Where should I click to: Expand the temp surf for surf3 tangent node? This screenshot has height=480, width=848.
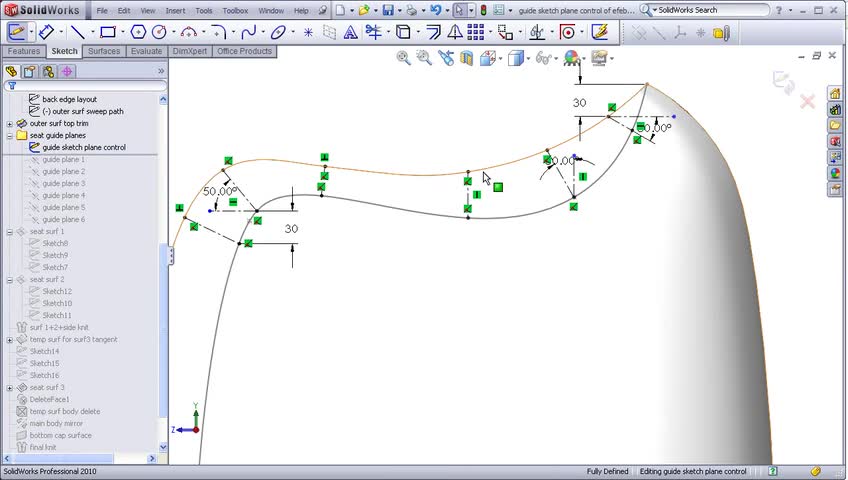click(9, 340)
